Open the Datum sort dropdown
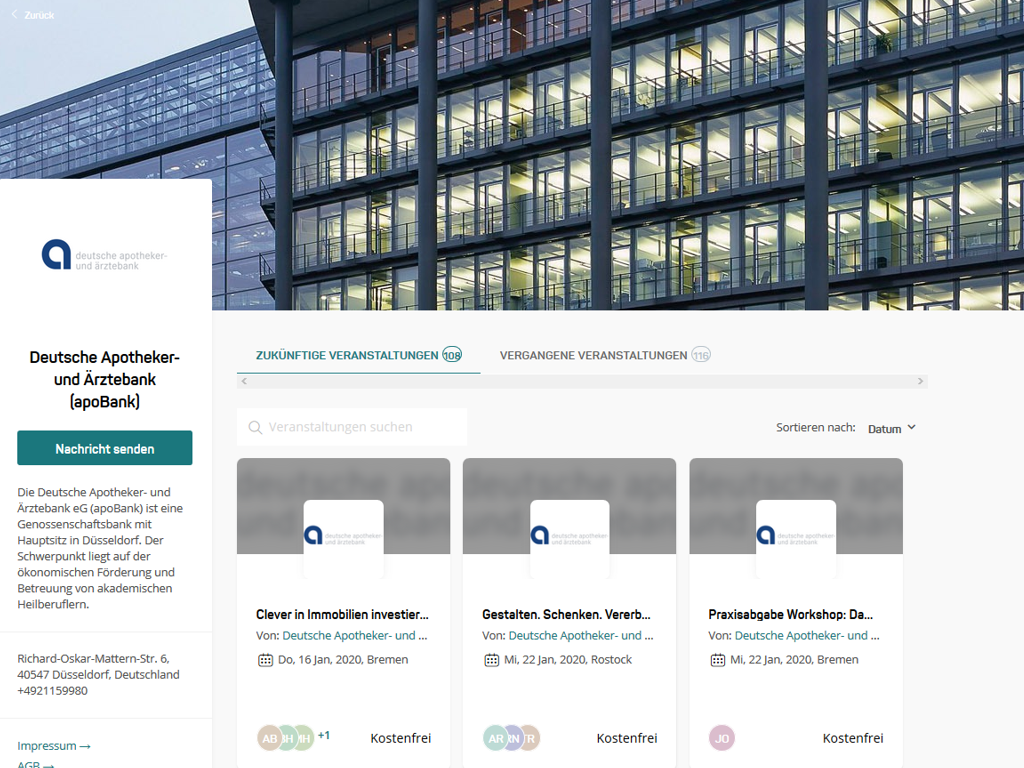The image size is (1024, 768). pos(891,428)
